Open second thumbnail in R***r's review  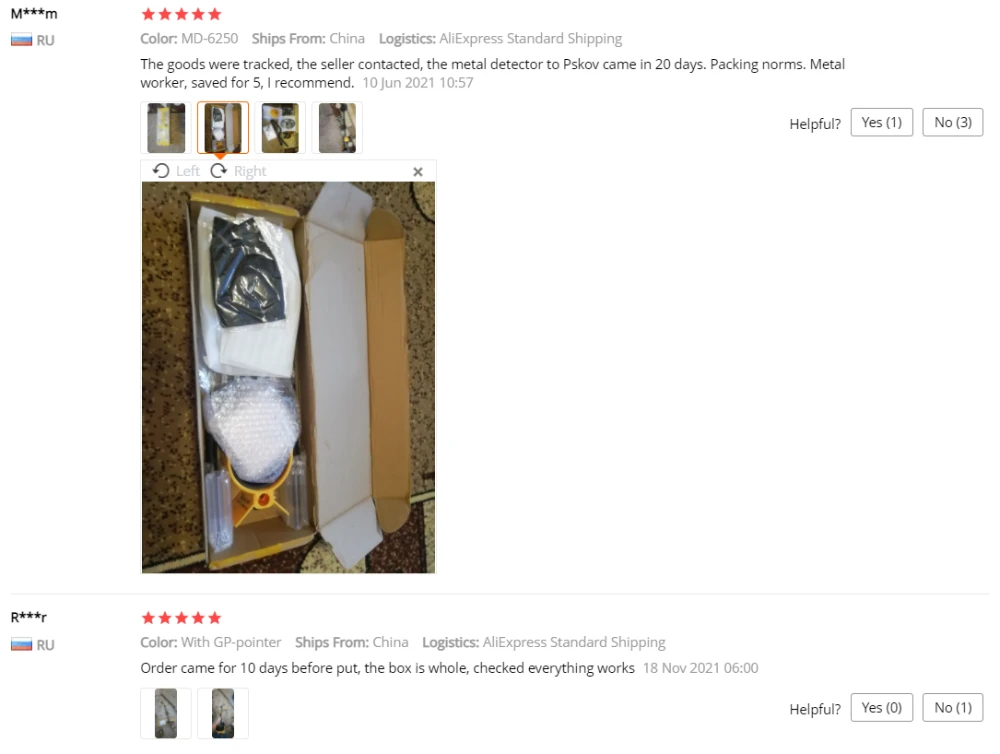[x=223, y=713]
